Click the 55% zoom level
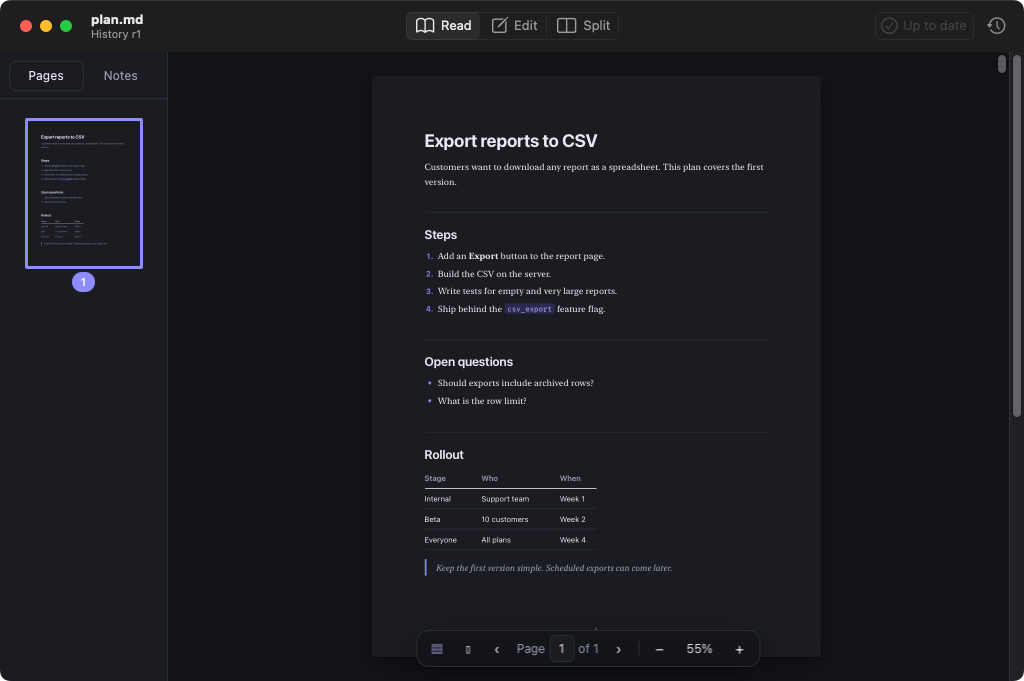The width and height of the screenshot is (1024, 681). coord(699,649)
